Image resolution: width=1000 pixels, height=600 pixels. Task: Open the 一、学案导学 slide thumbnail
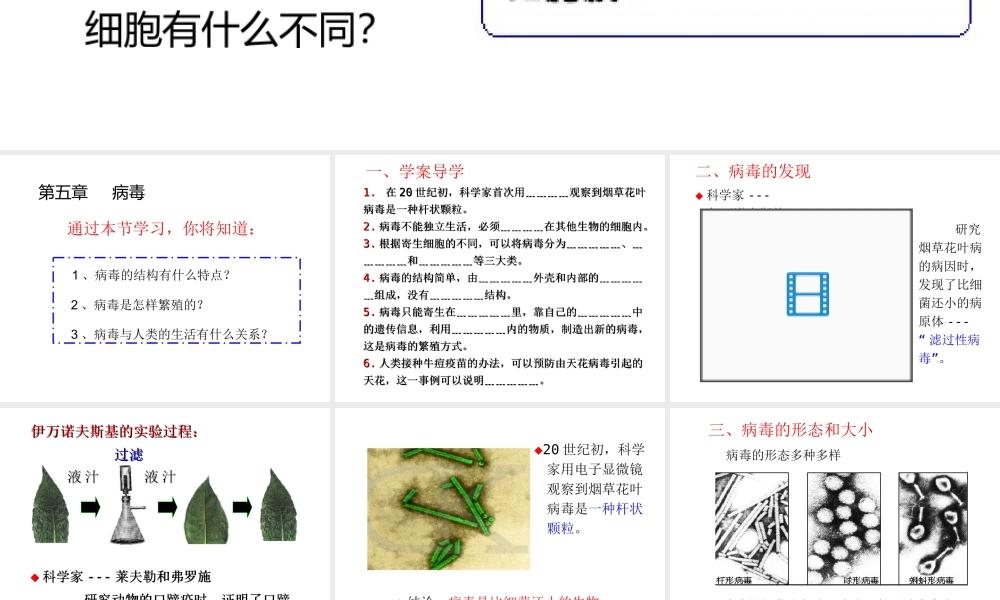[499, 279]
